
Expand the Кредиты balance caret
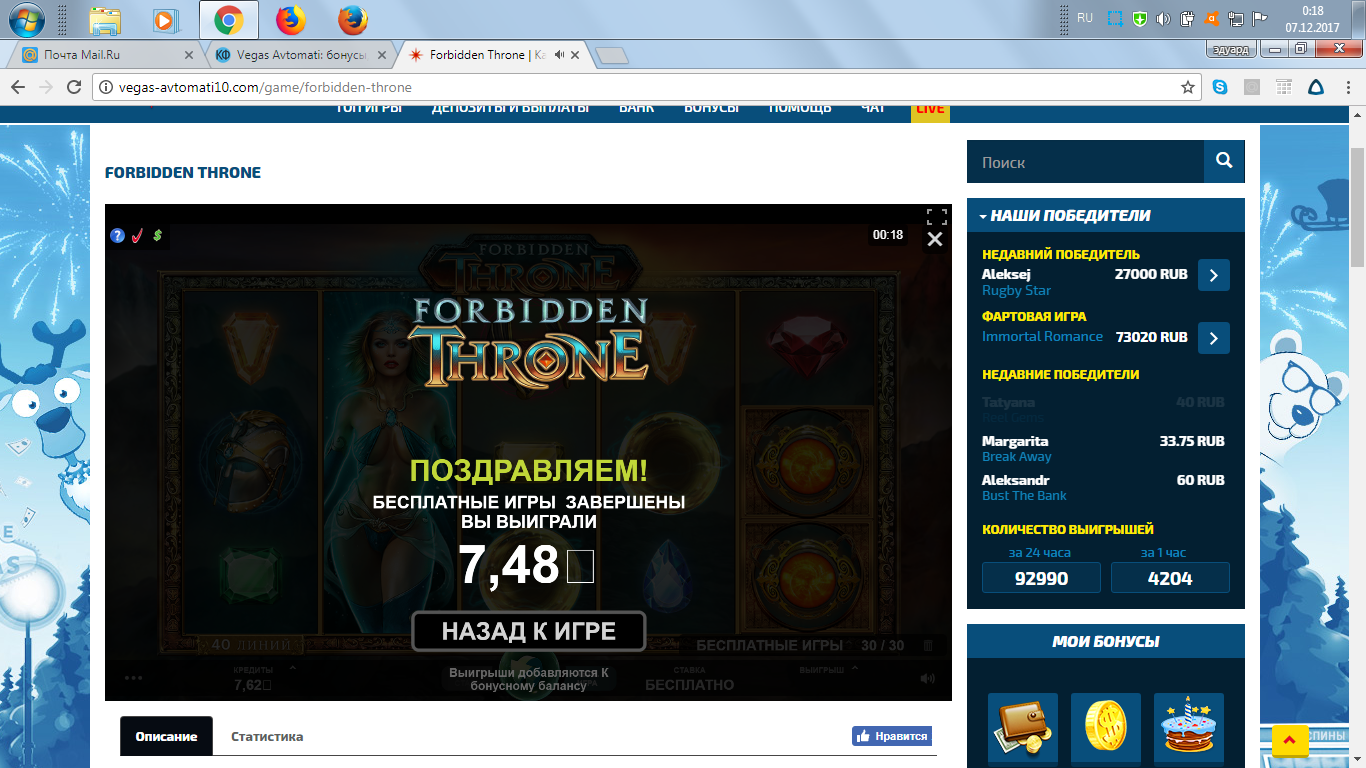click(x=293, y=667)
